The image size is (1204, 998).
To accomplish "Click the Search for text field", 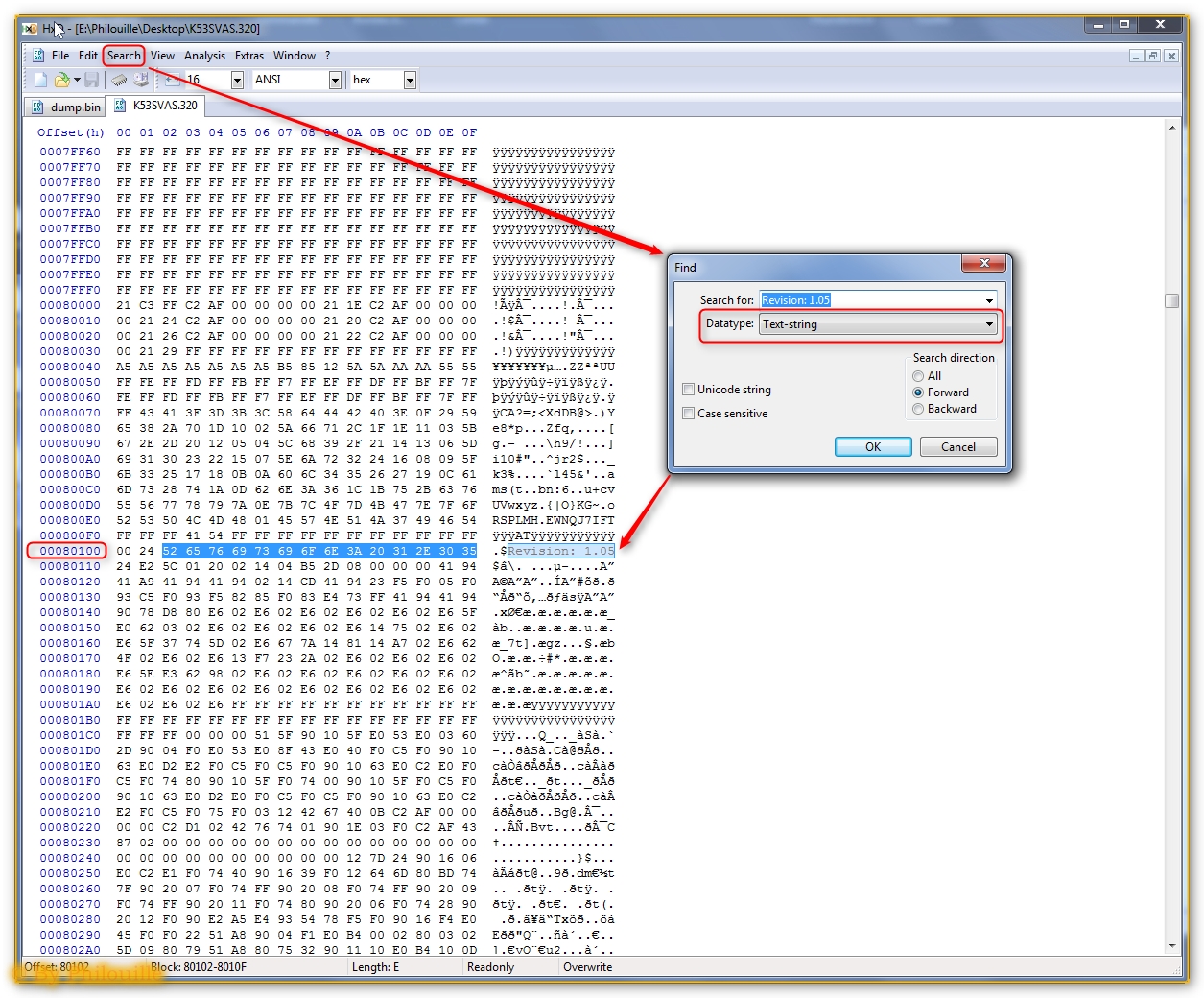I will point(871,300).
